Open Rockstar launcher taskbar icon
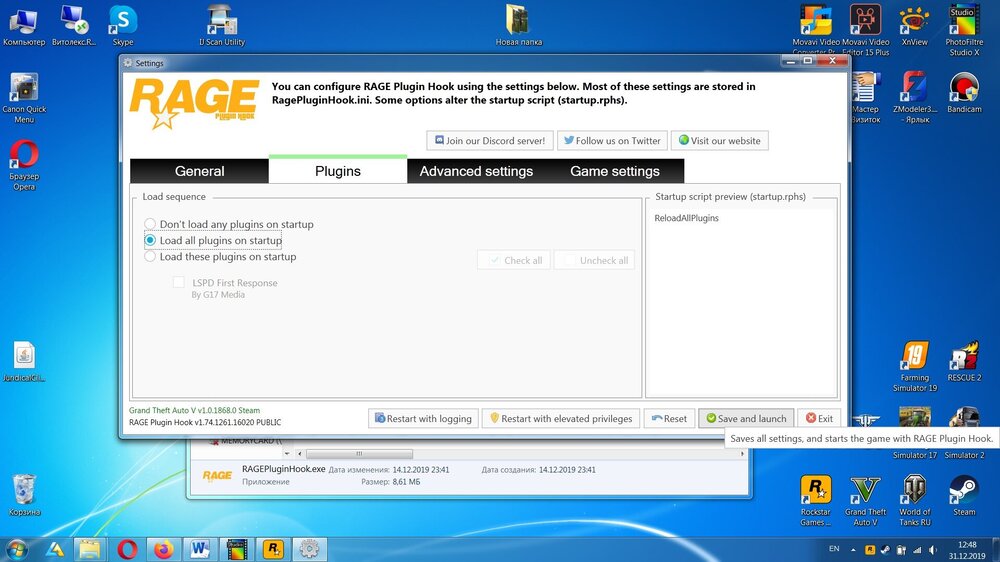This screenshot has width=1000, height=562. tap(274, 549)
